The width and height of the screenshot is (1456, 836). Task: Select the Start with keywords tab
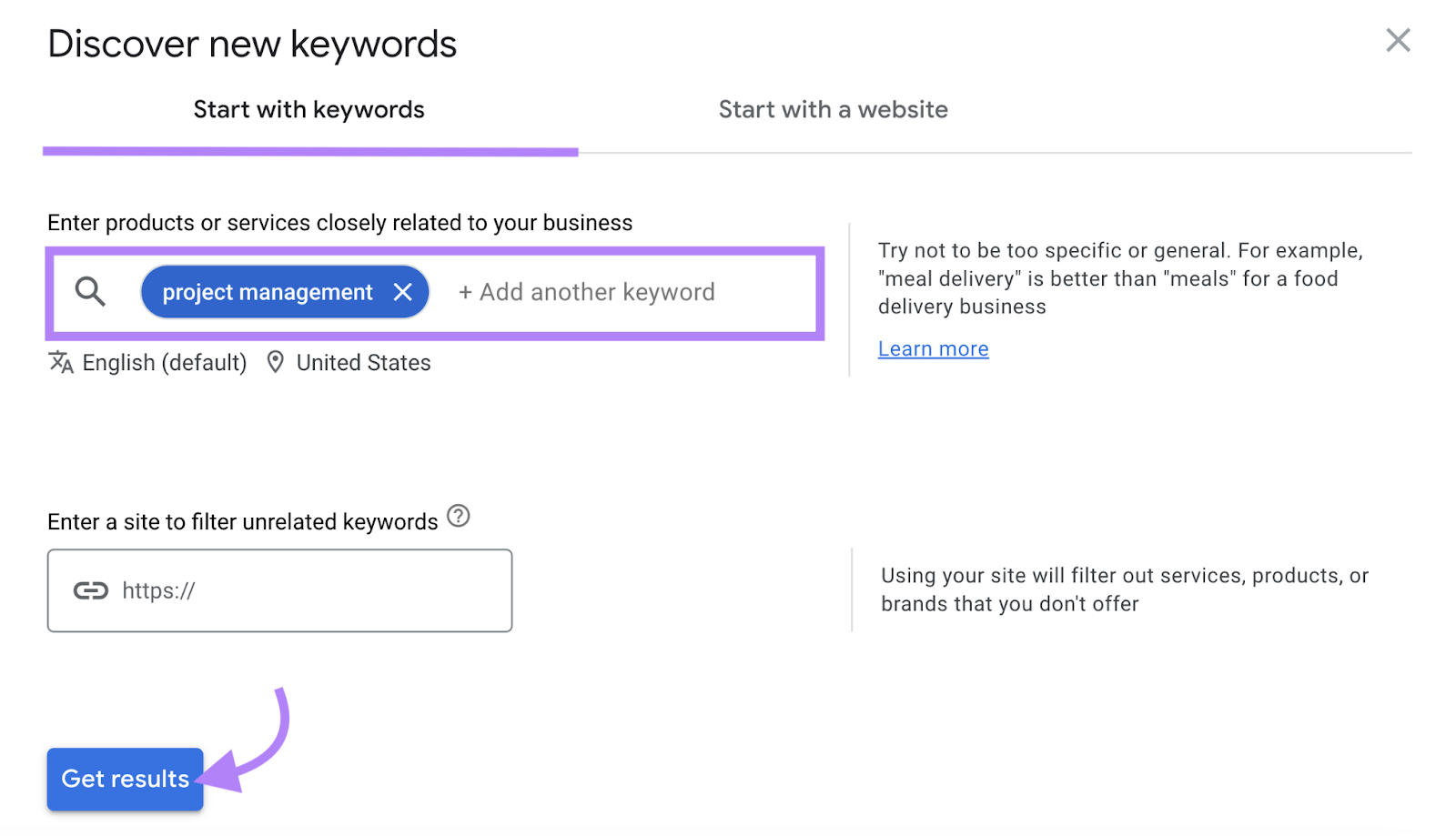tap(308, 109)
